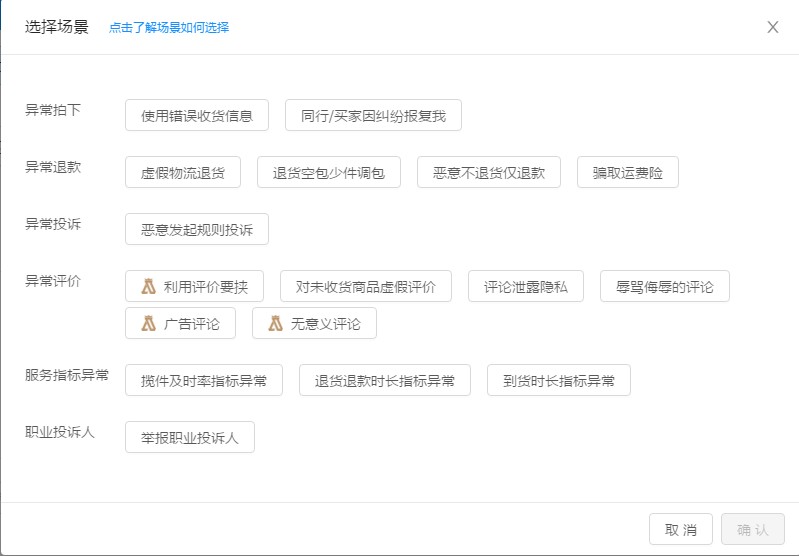Select 使用错误收货信息 scenario
The height and width of the screenshot is (556, 799).
pos(197,115)
